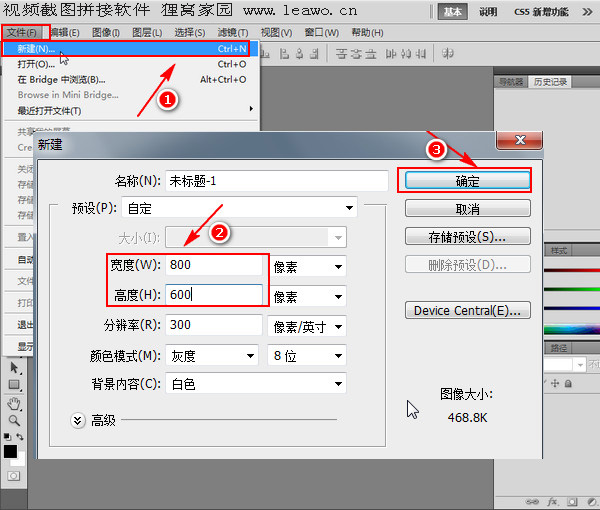Viewport: 600px width, 510px height.
Task: Open the 选择(S) menu
Action: tap(190, 33)
